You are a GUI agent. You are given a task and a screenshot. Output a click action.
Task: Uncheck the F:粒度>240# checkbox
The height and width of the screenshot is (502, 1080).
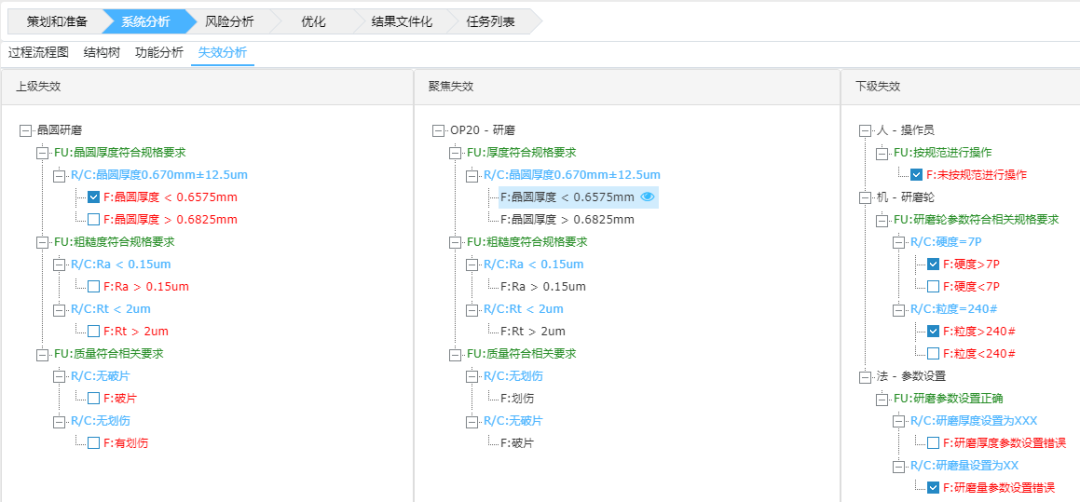933,331
